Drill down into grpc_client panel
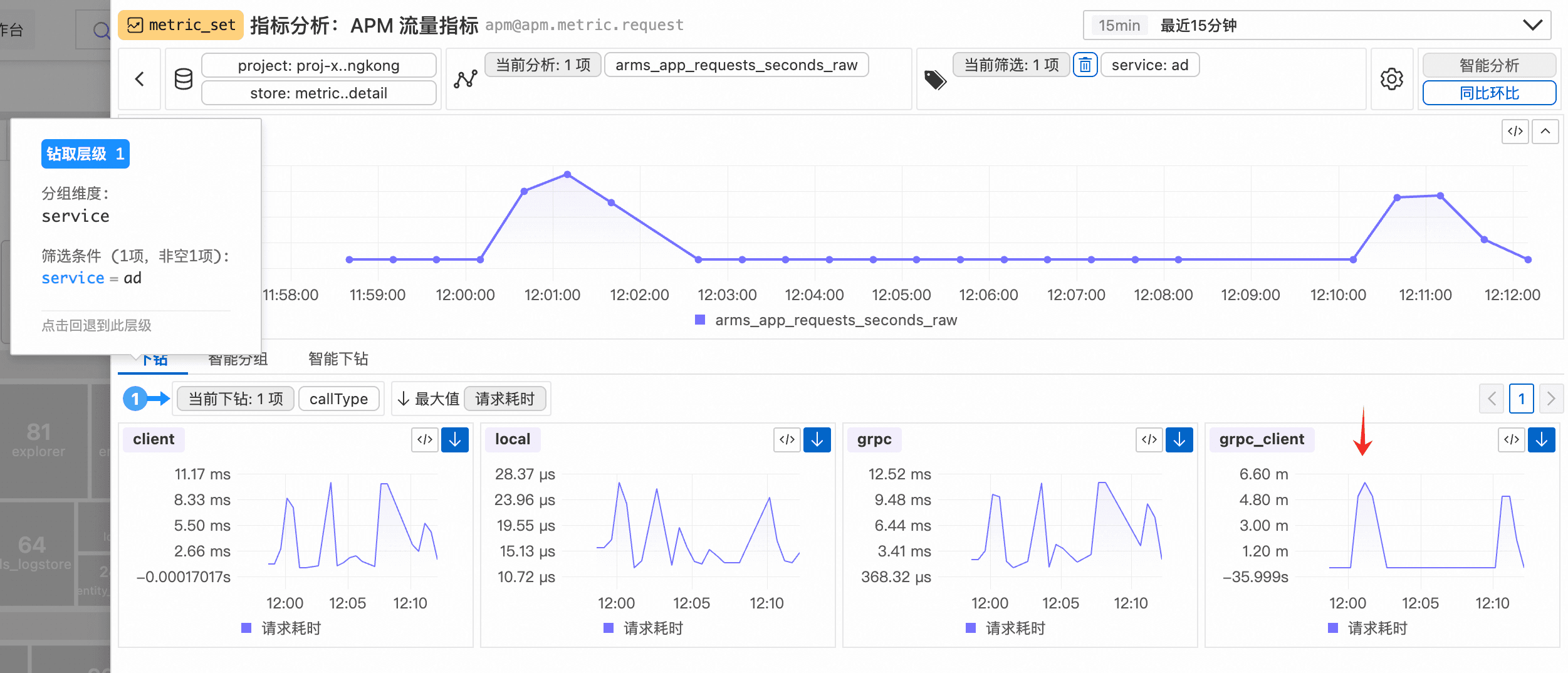Screen dimensions: 1568x673 1542,440
